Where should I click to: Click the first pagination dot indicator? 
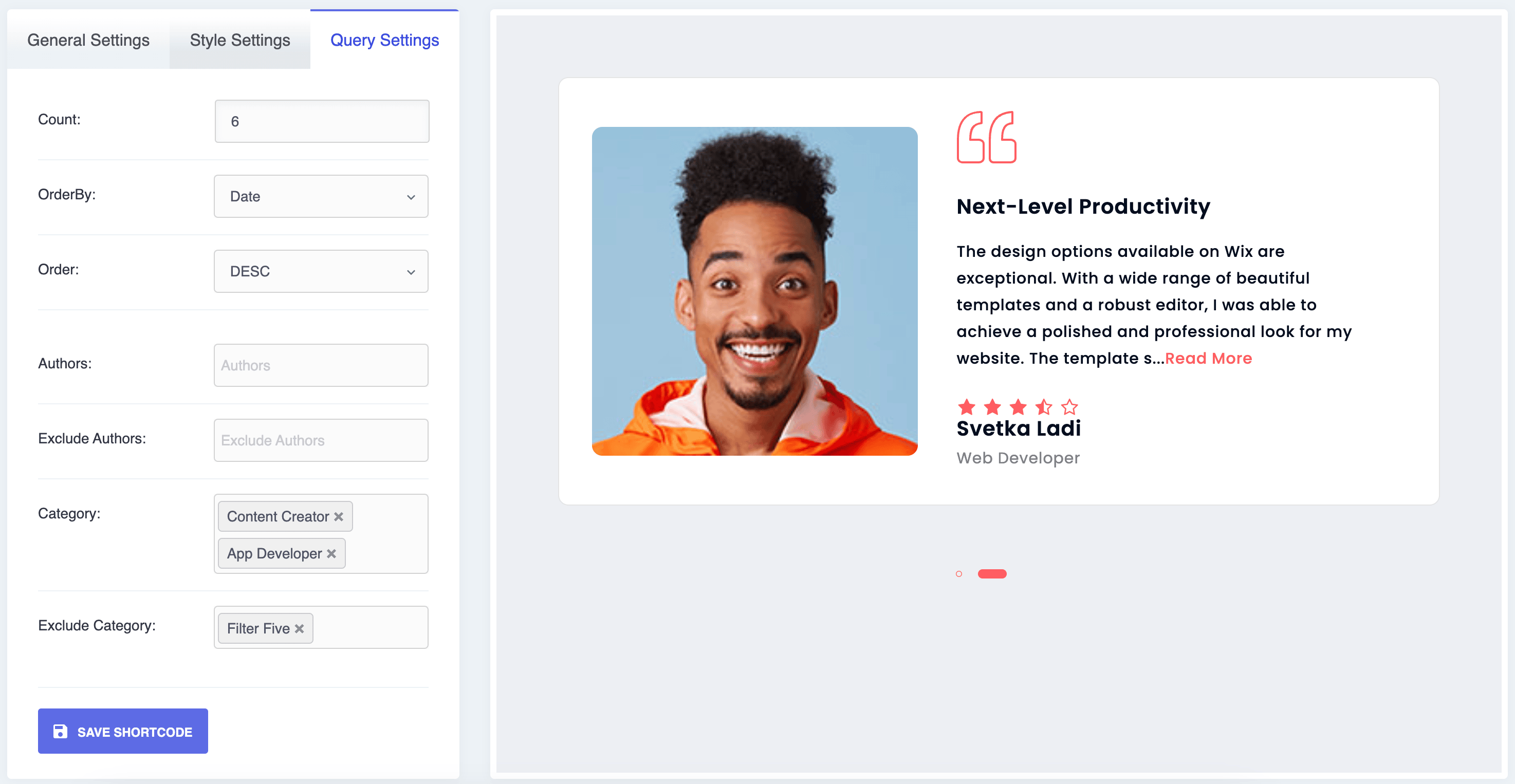959,574
